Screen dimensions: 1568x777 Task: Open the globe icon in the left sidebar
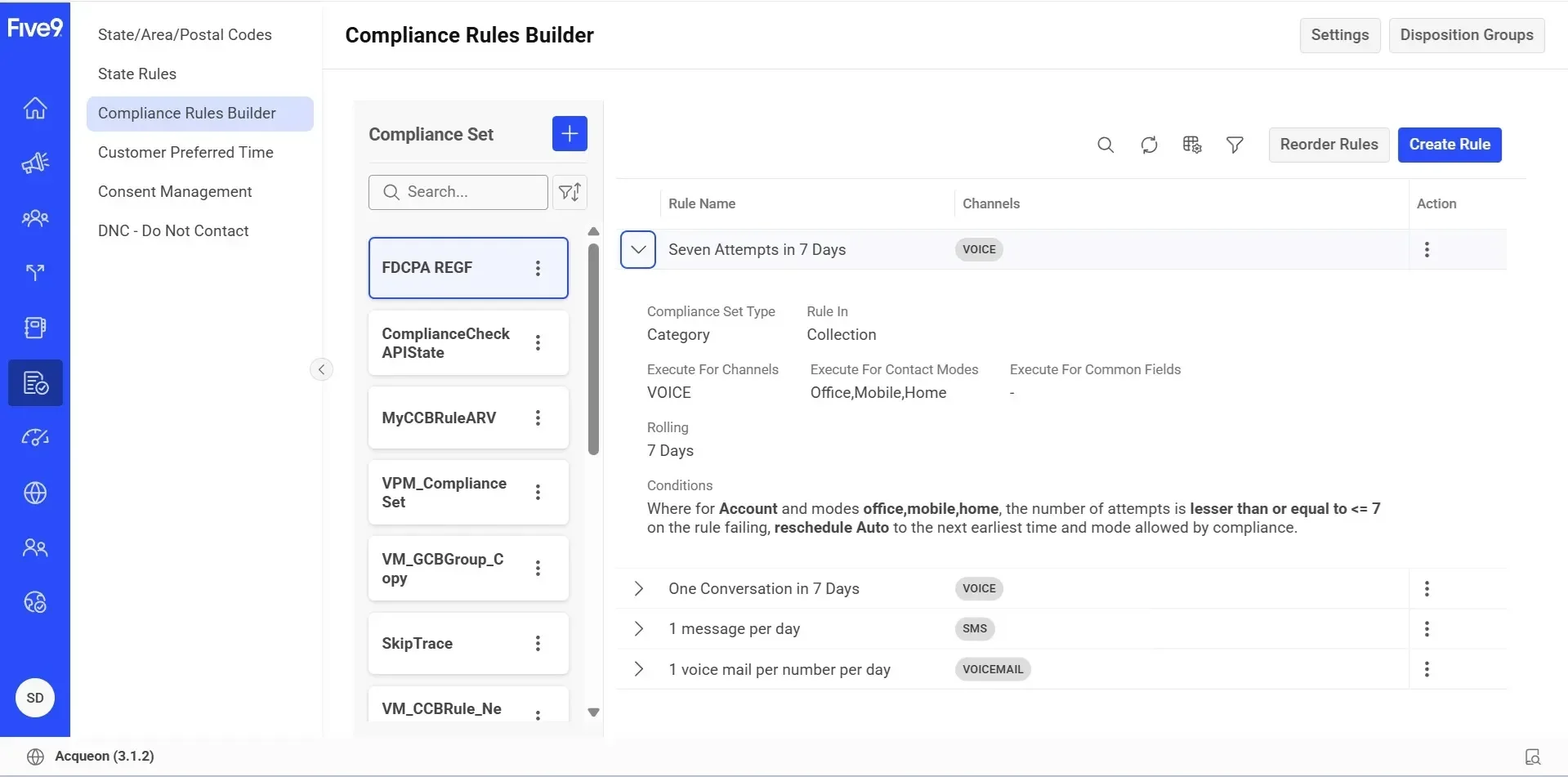(35, 493)
